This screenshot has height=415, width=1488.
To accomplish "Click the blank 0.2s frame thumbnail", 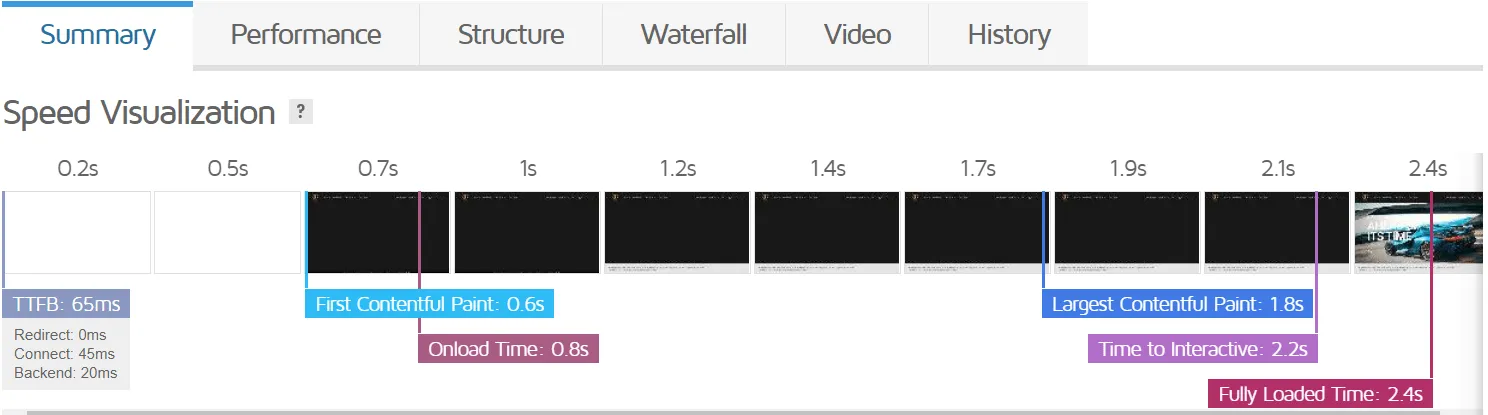I will [x=78, y=232].
